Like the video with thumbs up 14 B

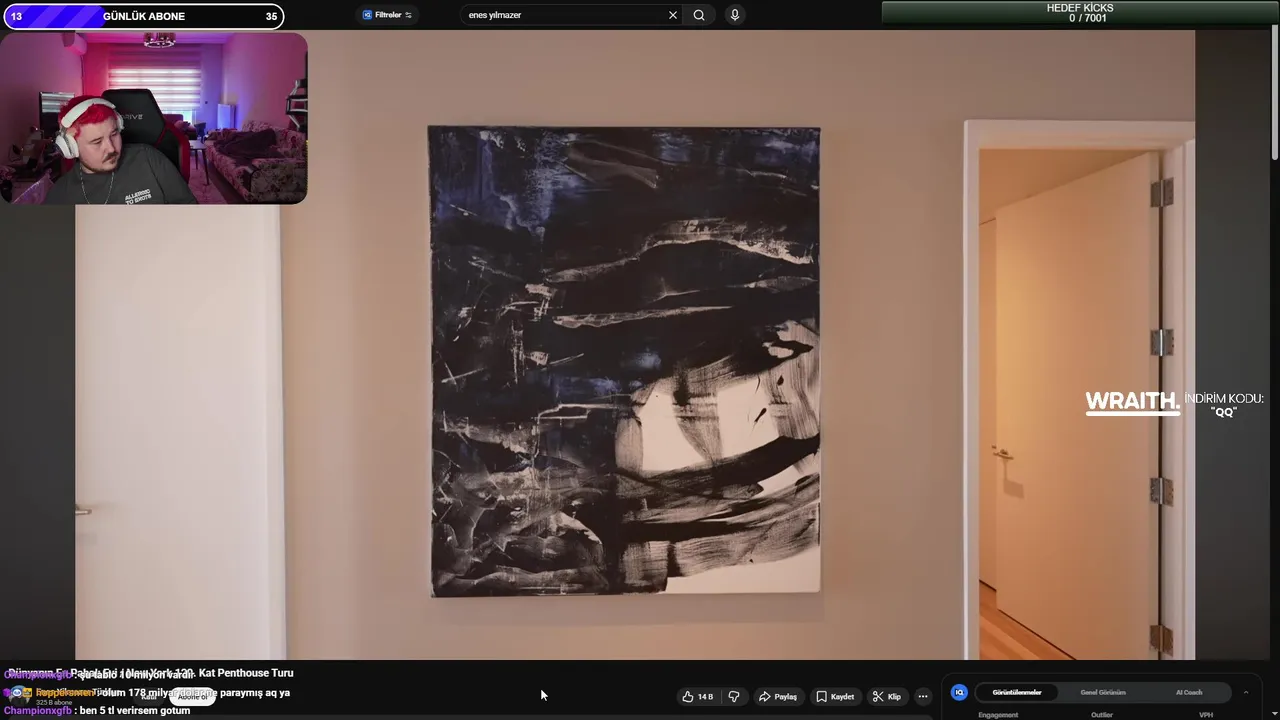[x=698, y=697]
